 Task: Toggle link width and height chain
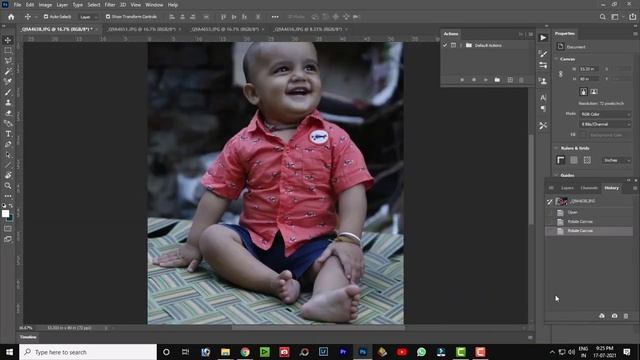[561, 74]
